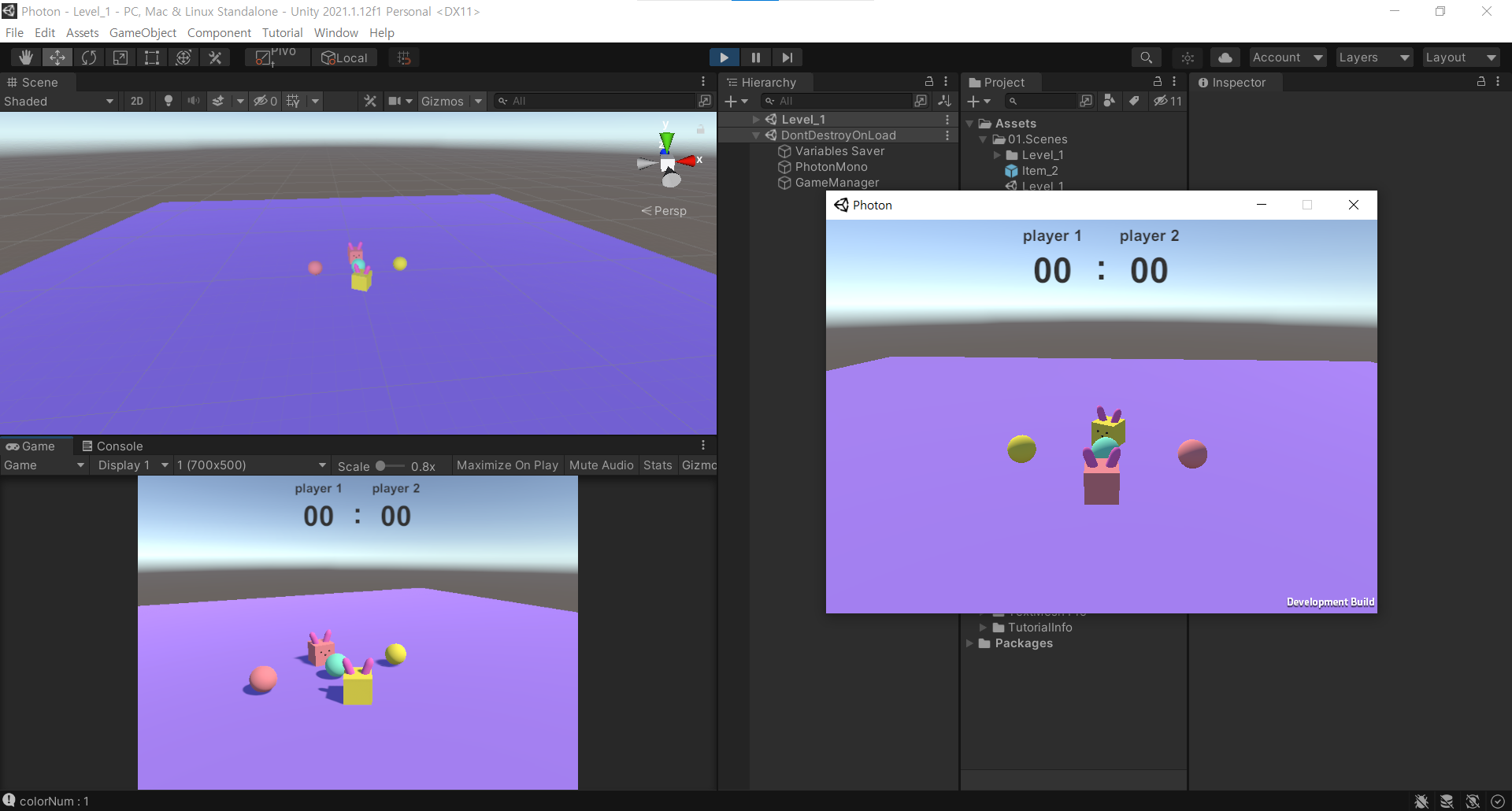Select the Rotate tool
Image resolution: width=1512 pixels, height=811 pixels.
[x=89, y=57]
